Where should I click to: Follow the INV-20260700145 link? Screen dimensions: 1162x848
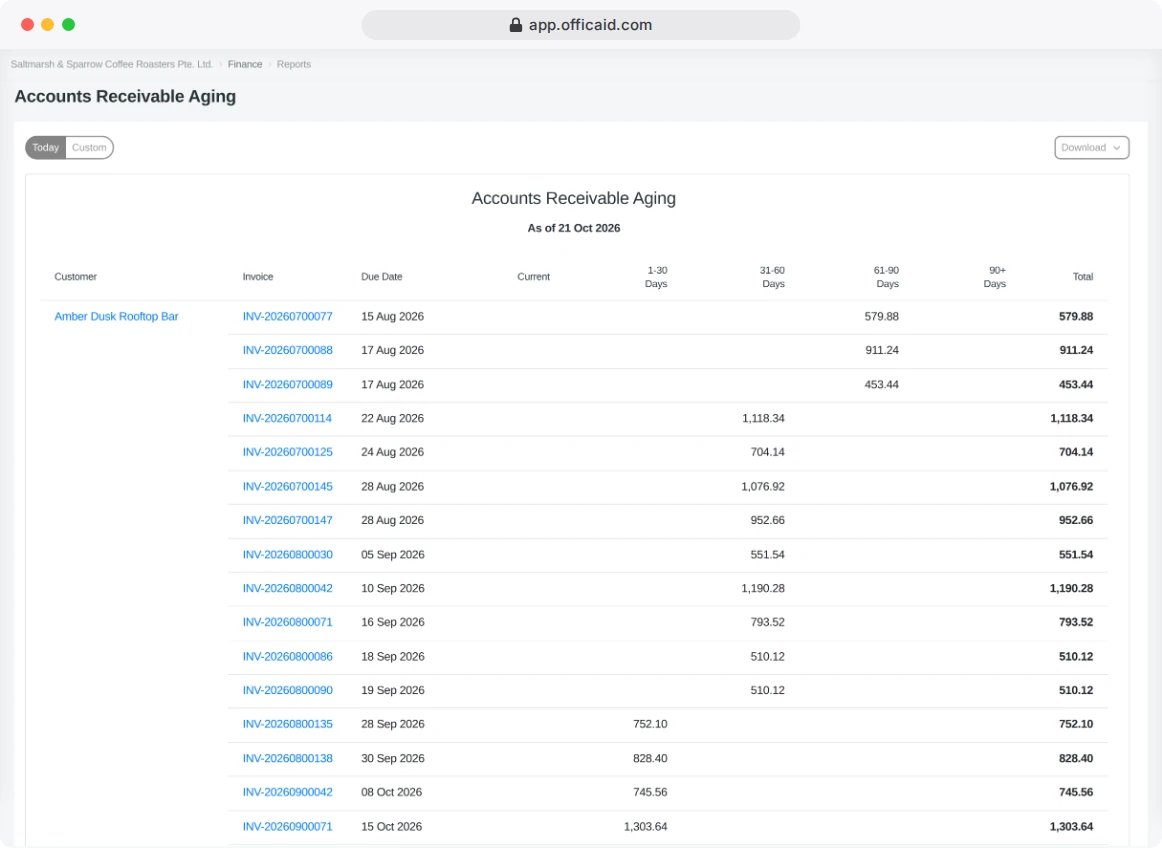click(x=288, y=487)
